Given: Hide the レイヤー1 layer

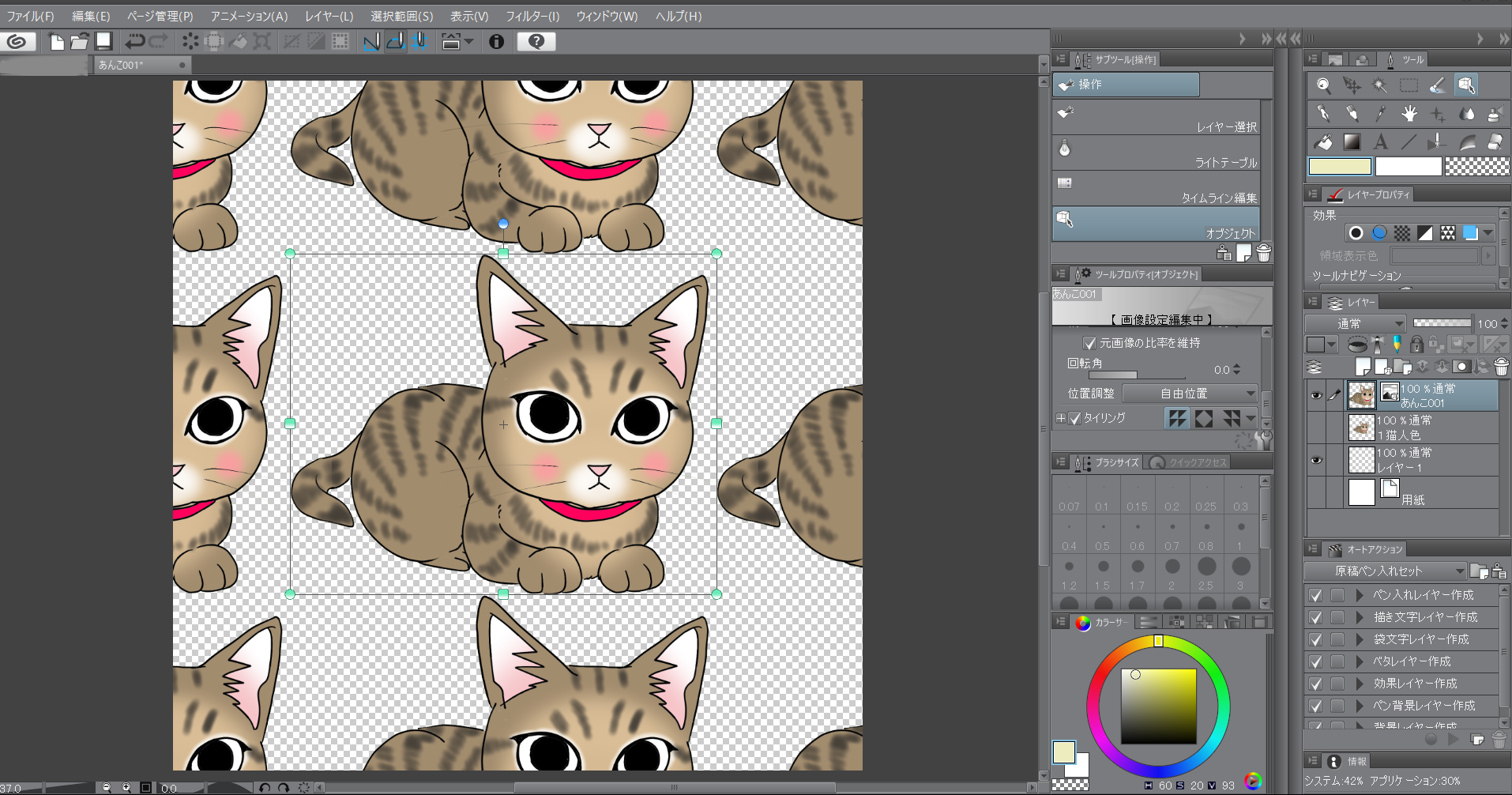Looking at the screenshot, I should pos(1316,460).
